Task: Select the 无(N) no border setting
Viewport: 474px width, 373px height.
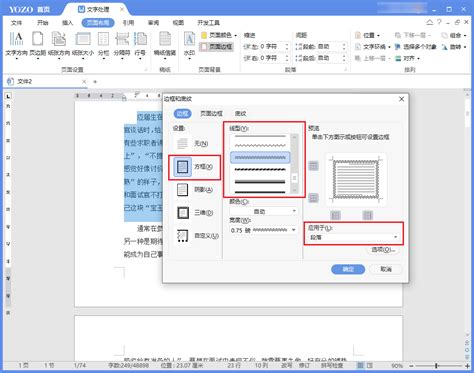Action: point(192,144)
